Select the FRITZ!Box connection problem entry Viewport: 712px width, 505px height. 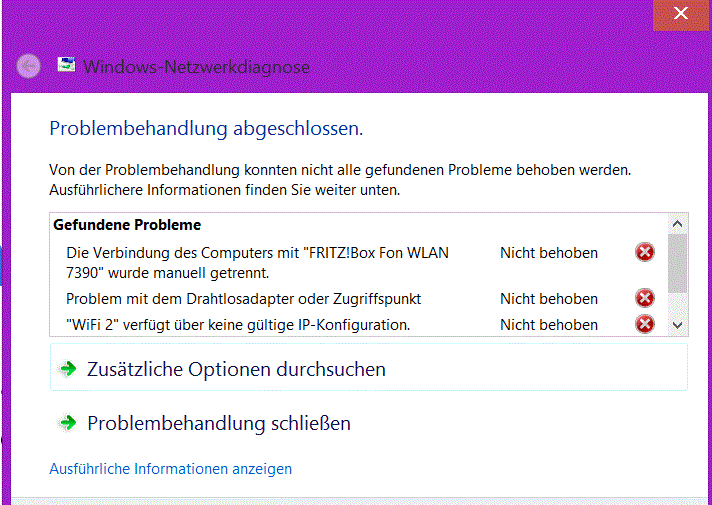[x=257, y=262]
